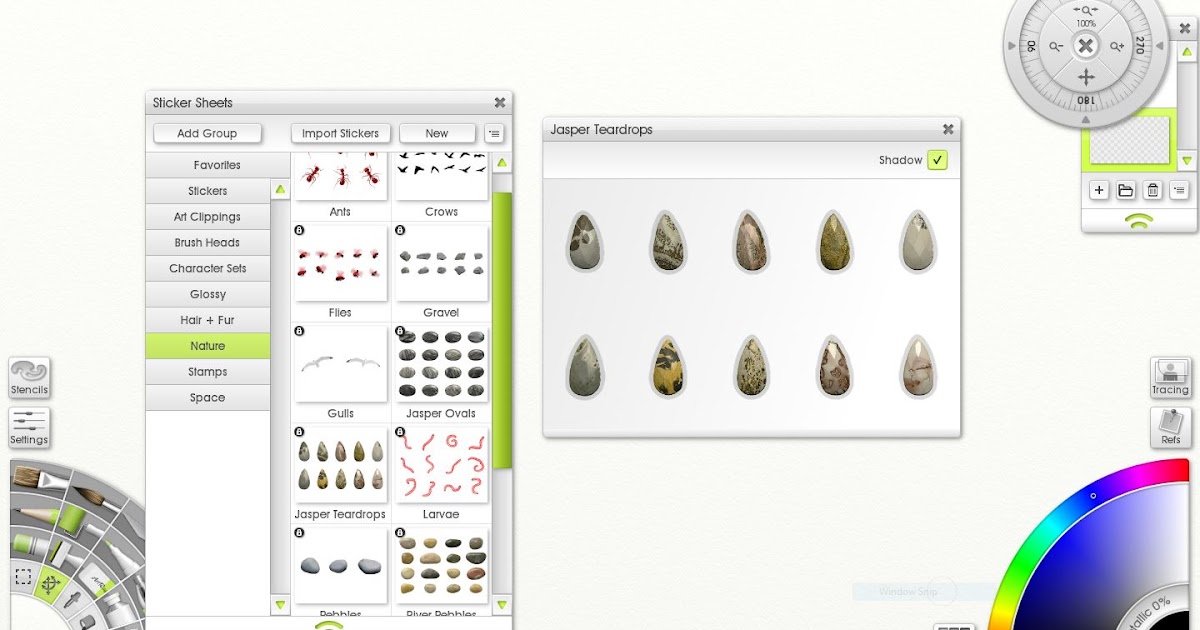The height and width of the screenshot is (630, 1200).
Task: Zoom out with canvas positioner
Action: coord(1056,46)
